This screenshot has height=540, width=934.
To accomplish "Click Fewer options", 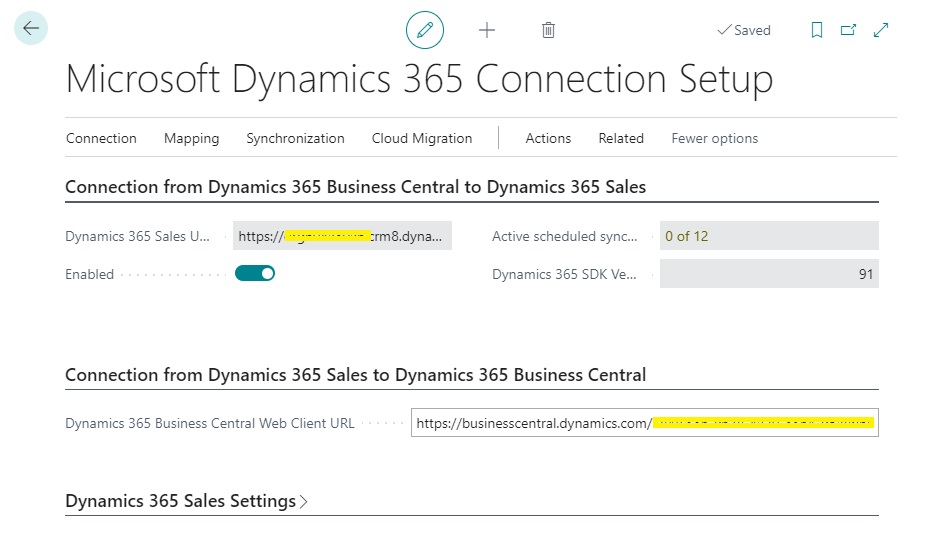I will pos(714,138).
